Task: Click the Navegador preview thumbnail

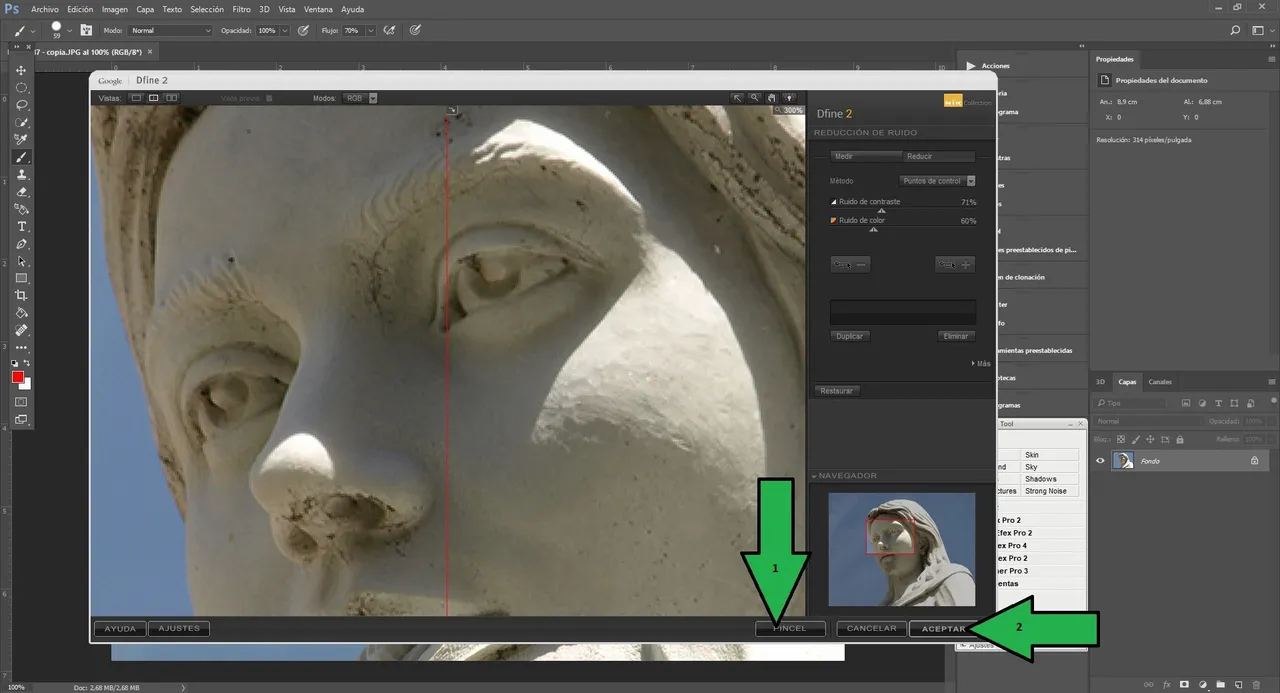Action: (x=902, y=549)
